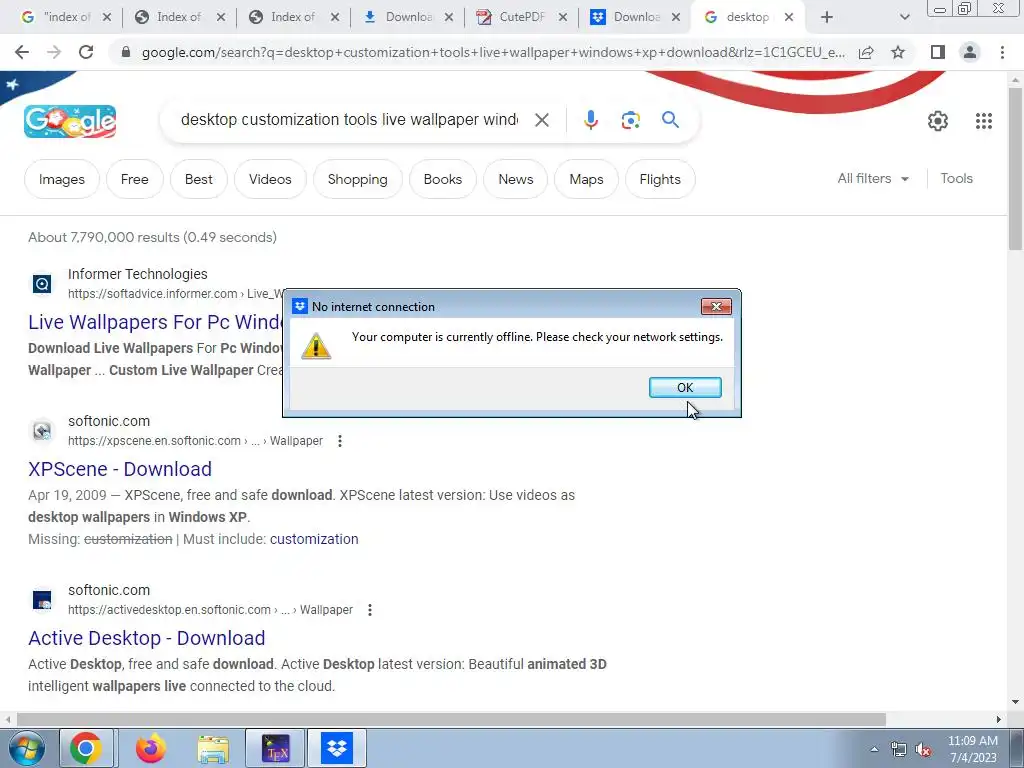Open Chrome three-dot menu
This screenshot has width=1024, height=768.
click(x=1002, y=52)
